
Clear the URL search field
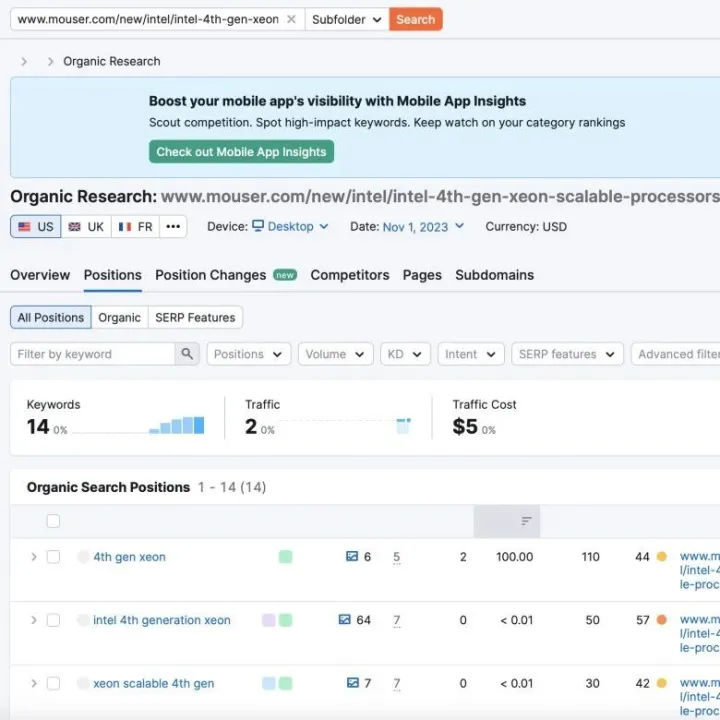pyautogui.click(x=291, y=19)
